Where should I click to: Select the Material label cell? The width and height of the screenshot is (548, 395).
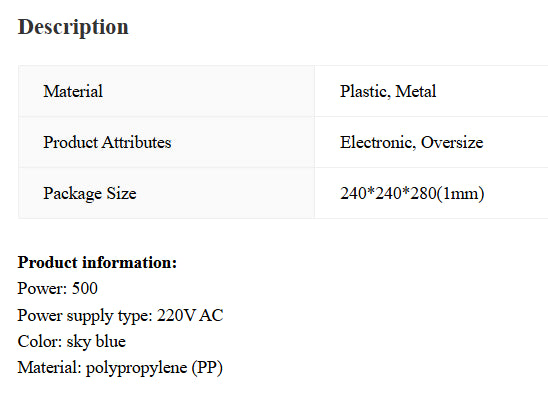(166, 91)
